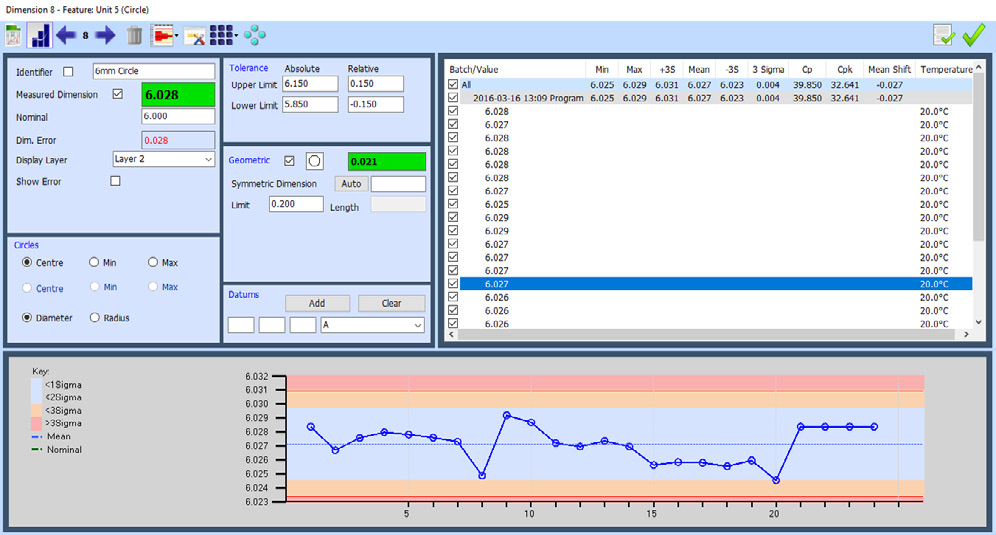996x535 pixels.
Task: Go to next dimension with right arrow
Action: tap(105, 36)
